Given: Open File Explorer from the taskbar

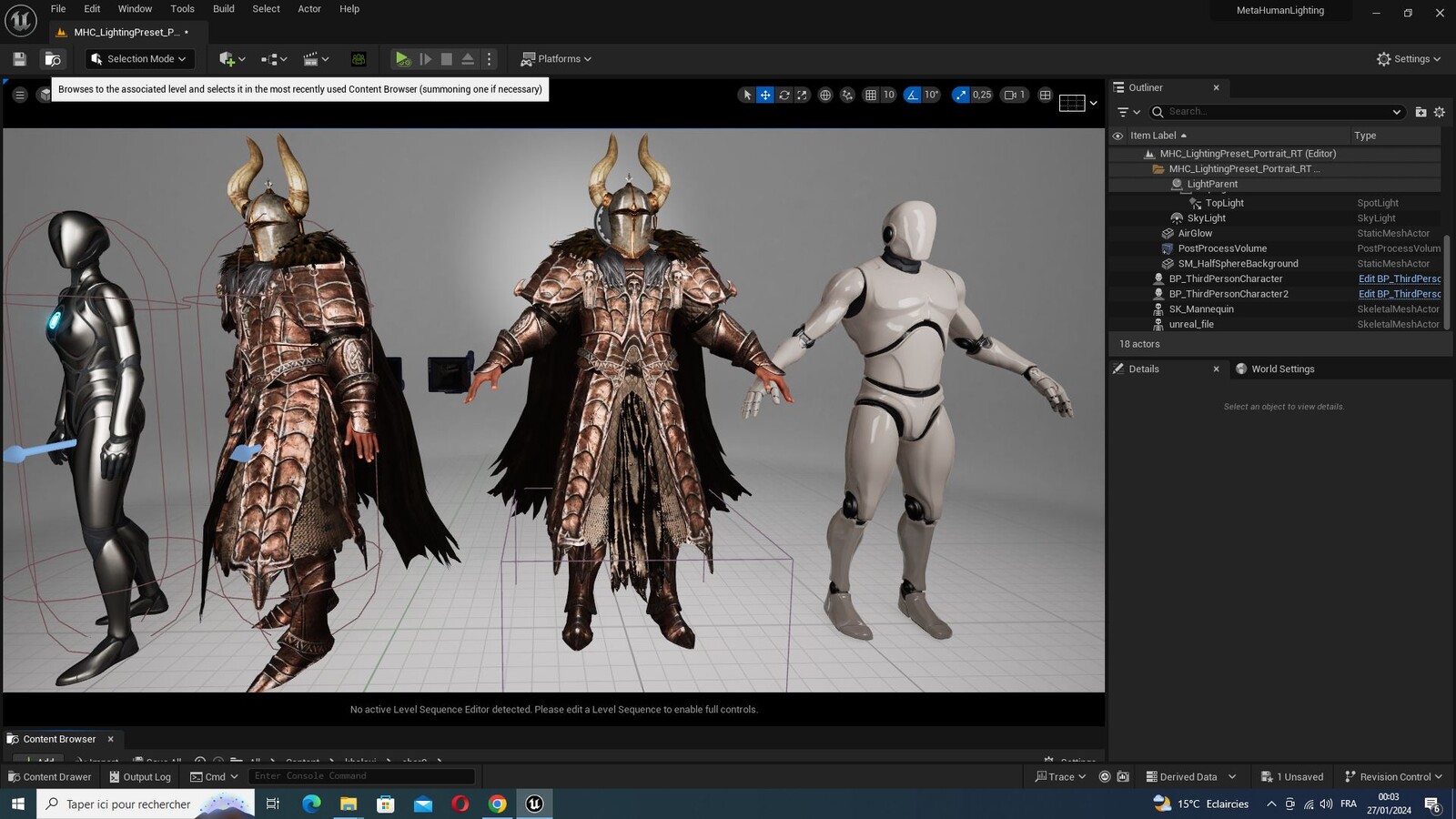Looking at the screenshot, I should click(x=349, y=804).
